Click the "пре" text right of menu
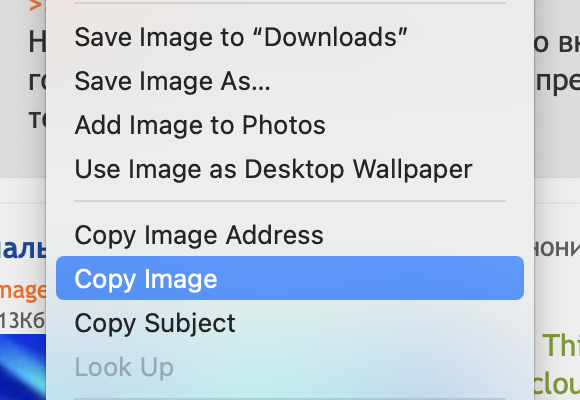Image resolution: width=580 pixels, height=400 pixels. pyautogui.click(x=558, y=83)
